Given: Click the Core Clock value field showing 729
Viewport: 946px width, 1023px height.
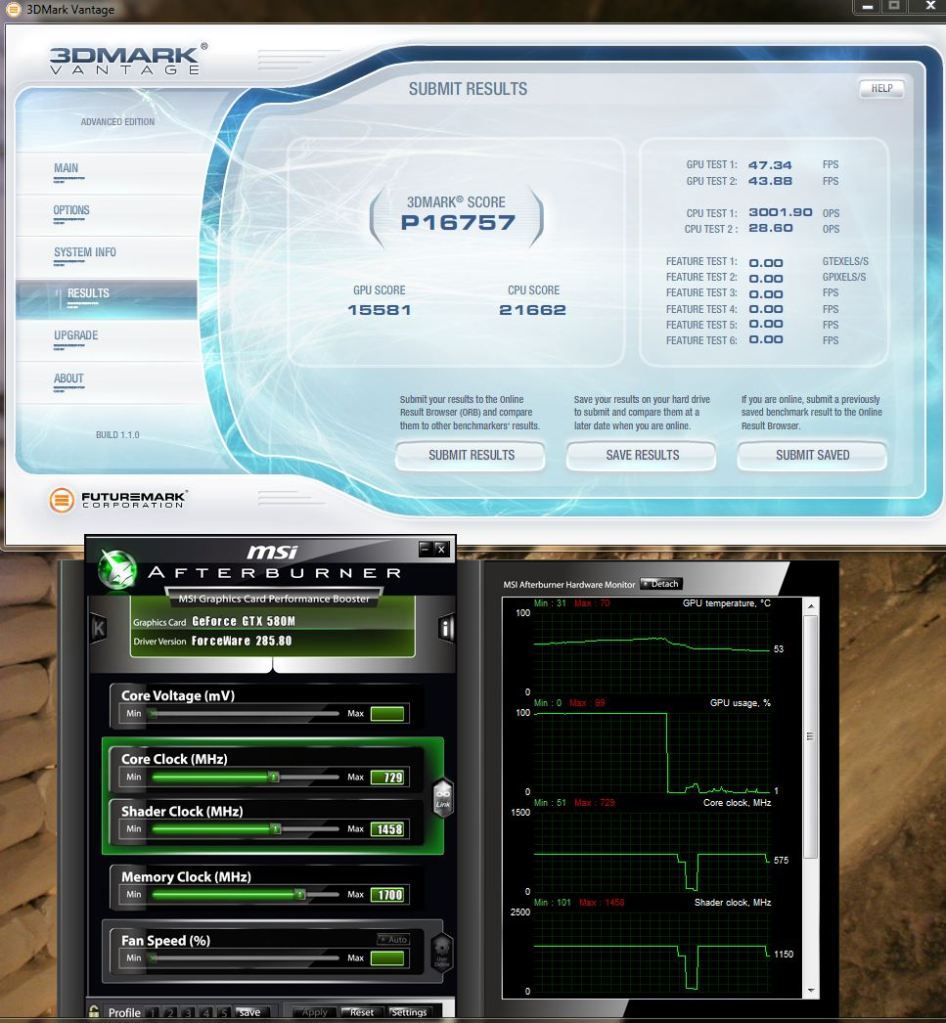Looking at the screenshot, I should tap(389, 777).
